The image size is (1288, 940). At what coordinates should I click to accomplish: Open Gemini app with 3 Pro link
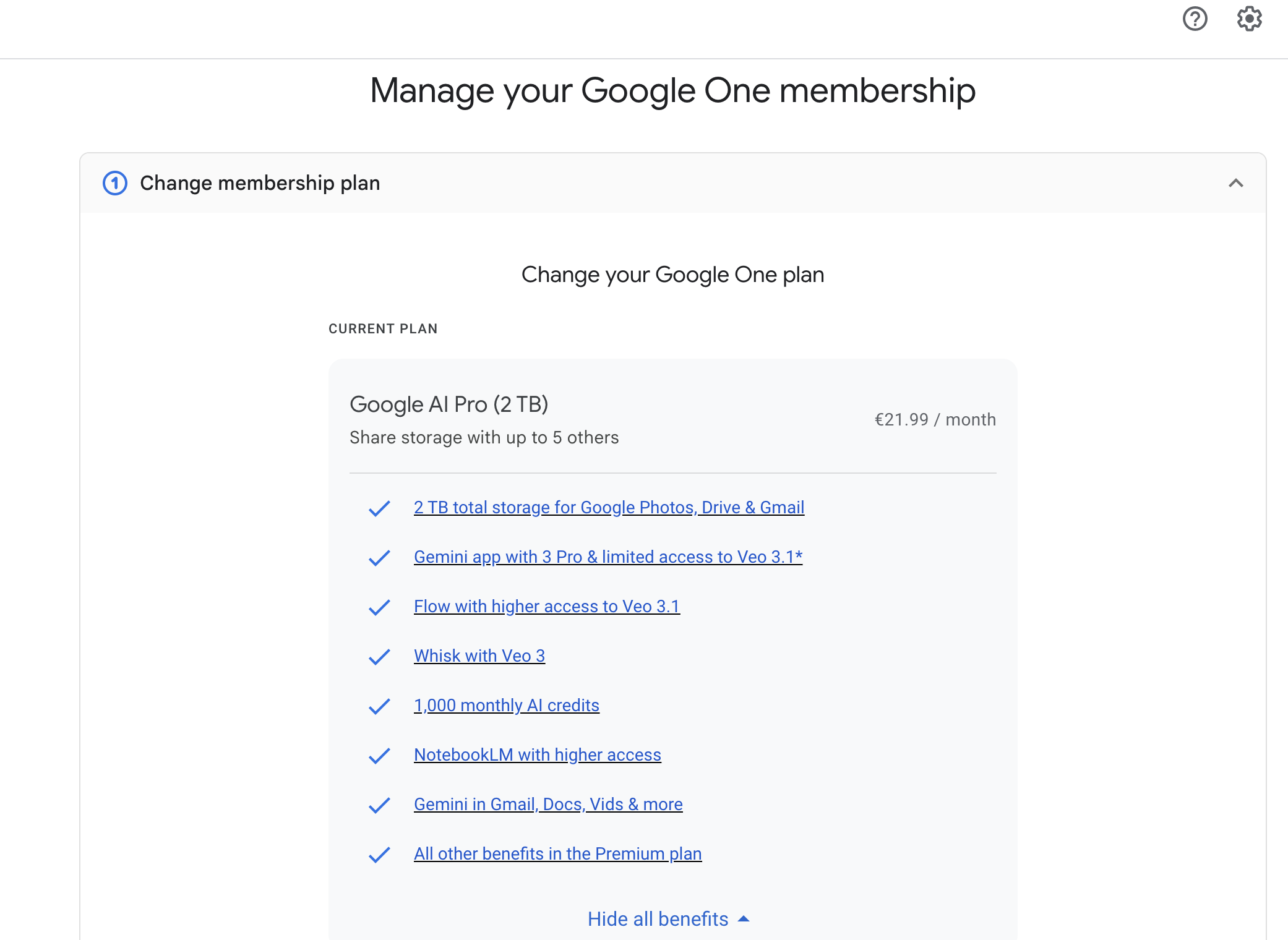[x=608, y=557]
